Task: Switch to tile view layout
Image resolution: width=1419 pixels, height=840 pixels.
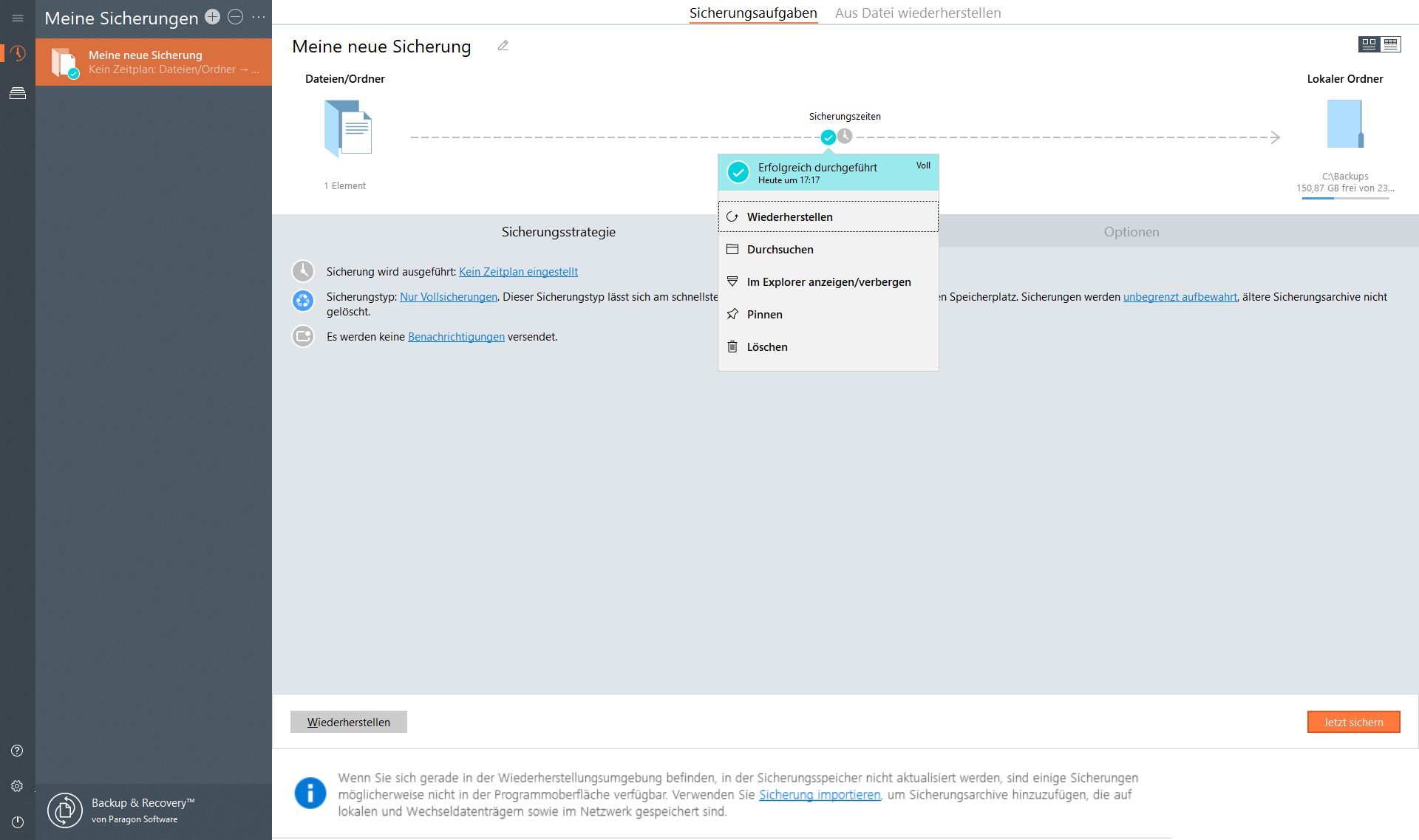Action: 1369,44
